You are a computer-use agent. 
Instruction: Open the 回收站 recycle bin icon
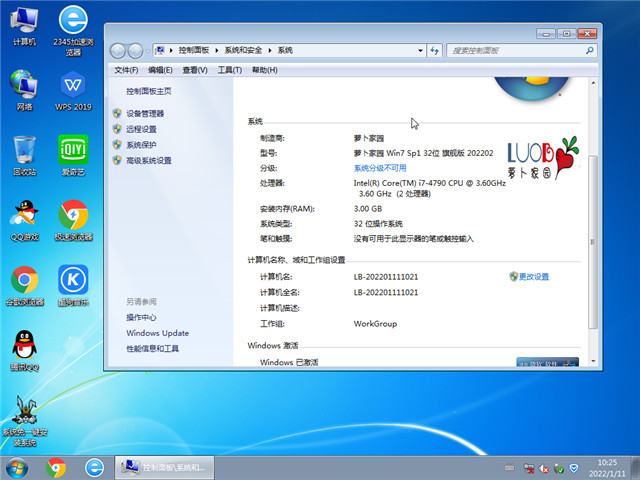[24, 156]
